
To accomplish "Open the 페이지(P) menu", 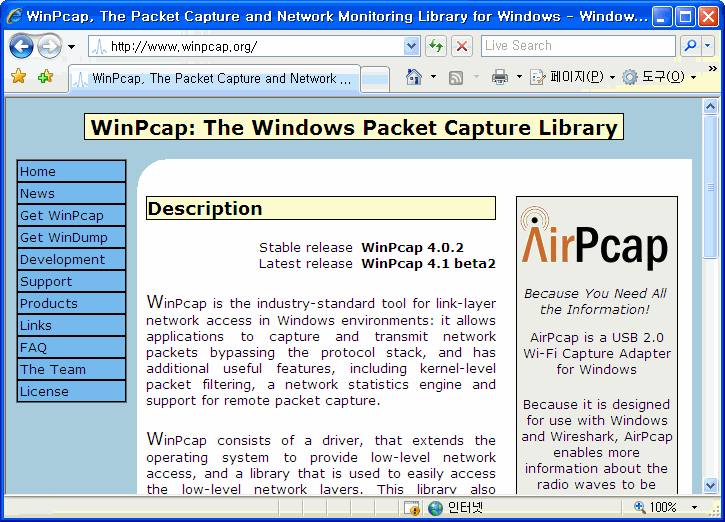I will (572, 77).
